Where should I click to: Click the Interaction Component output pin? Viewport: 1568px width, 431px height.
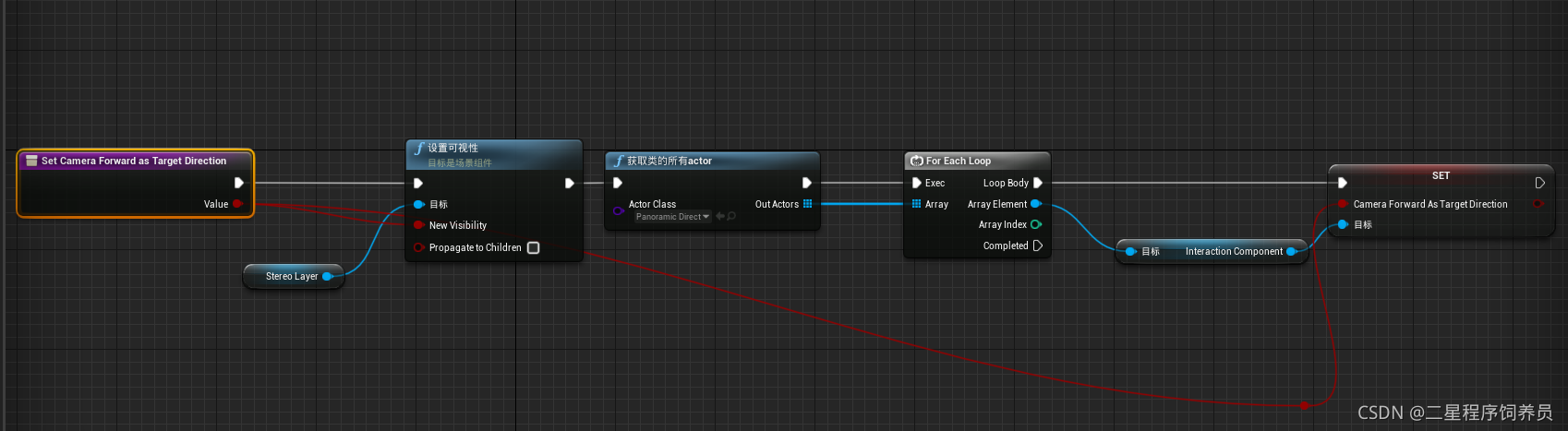pyautogui.click(x=1292, y=251)
